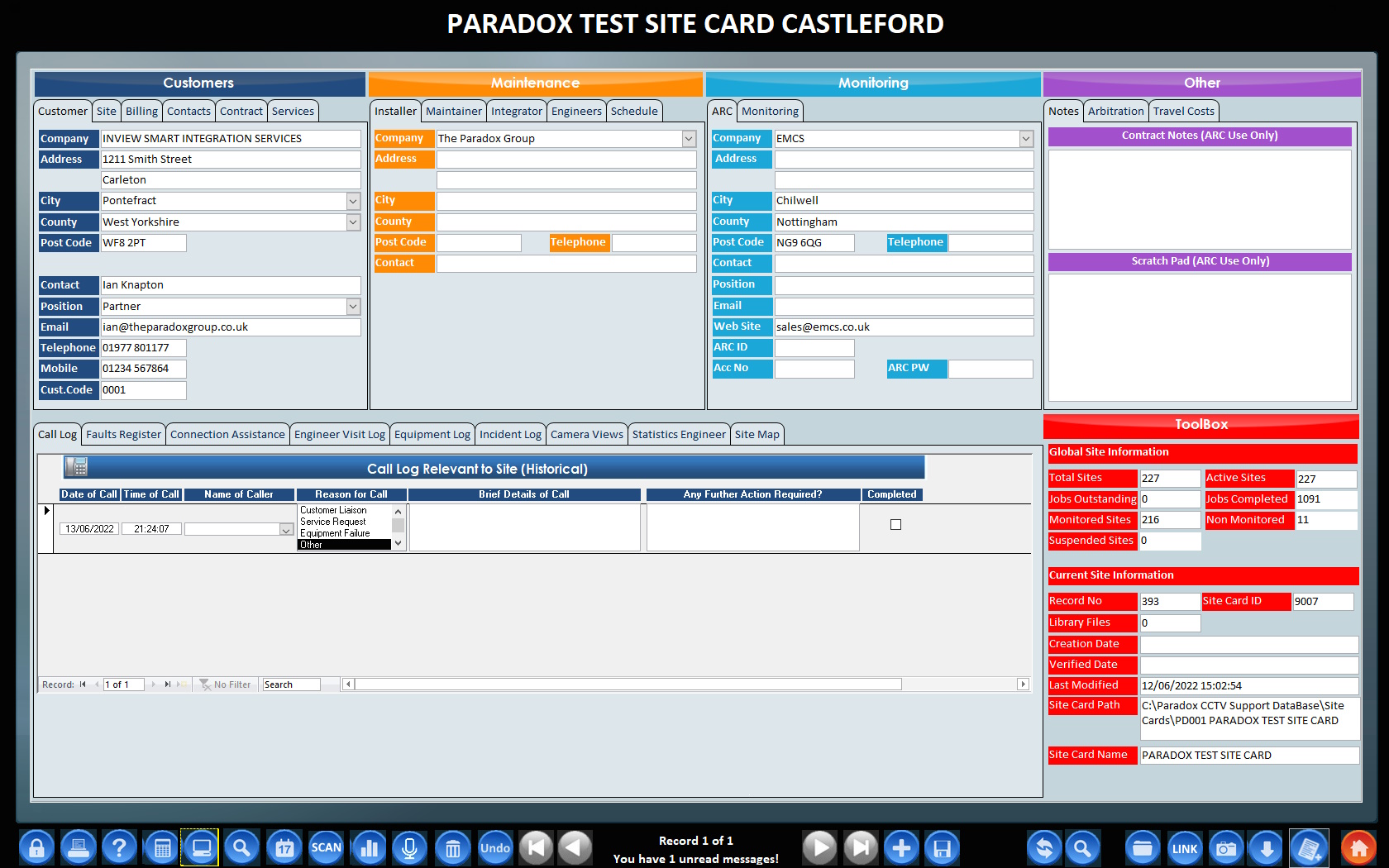This screenshot has width=1389, height=868.
Task: Click last record button in Call Log navigator
Action: 168,684
